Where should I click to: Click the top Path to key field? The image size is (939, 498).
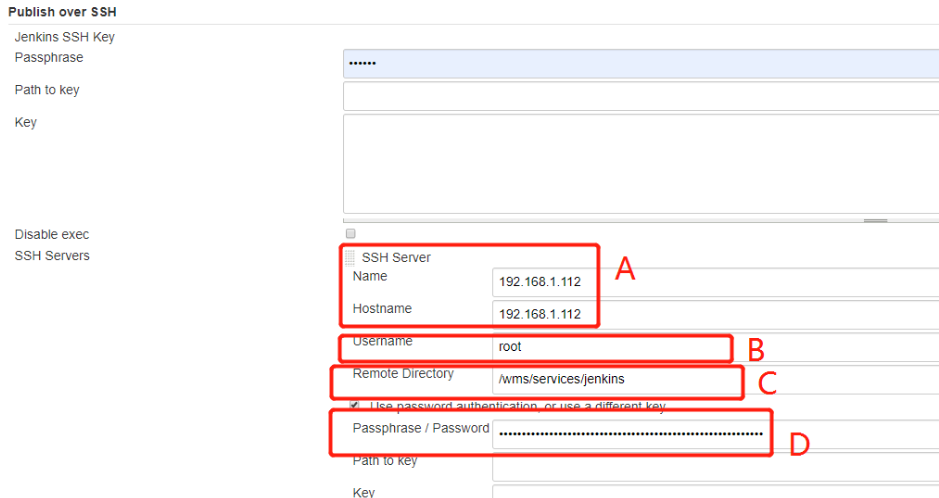click(641, 96)
